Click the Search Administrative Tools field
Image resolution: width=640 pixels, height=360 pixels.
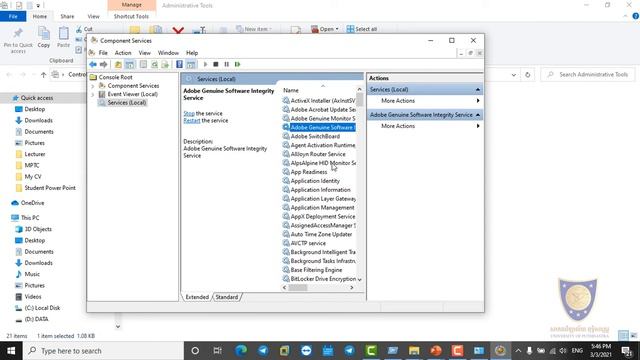click(x=587, y=75)
